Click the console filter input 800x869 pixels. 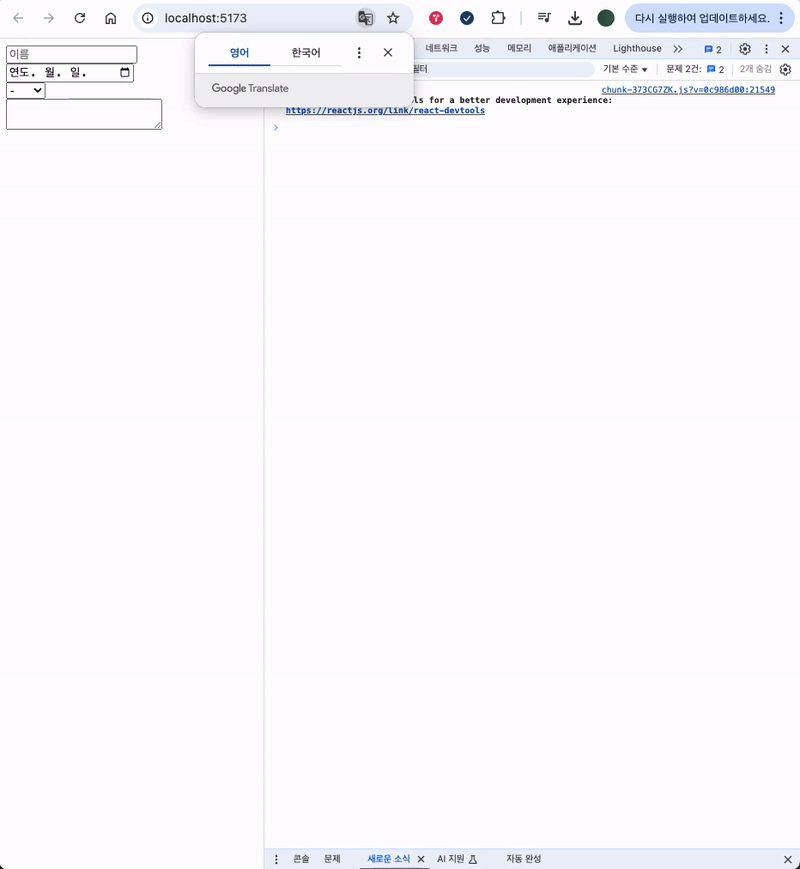coord(502,69)
